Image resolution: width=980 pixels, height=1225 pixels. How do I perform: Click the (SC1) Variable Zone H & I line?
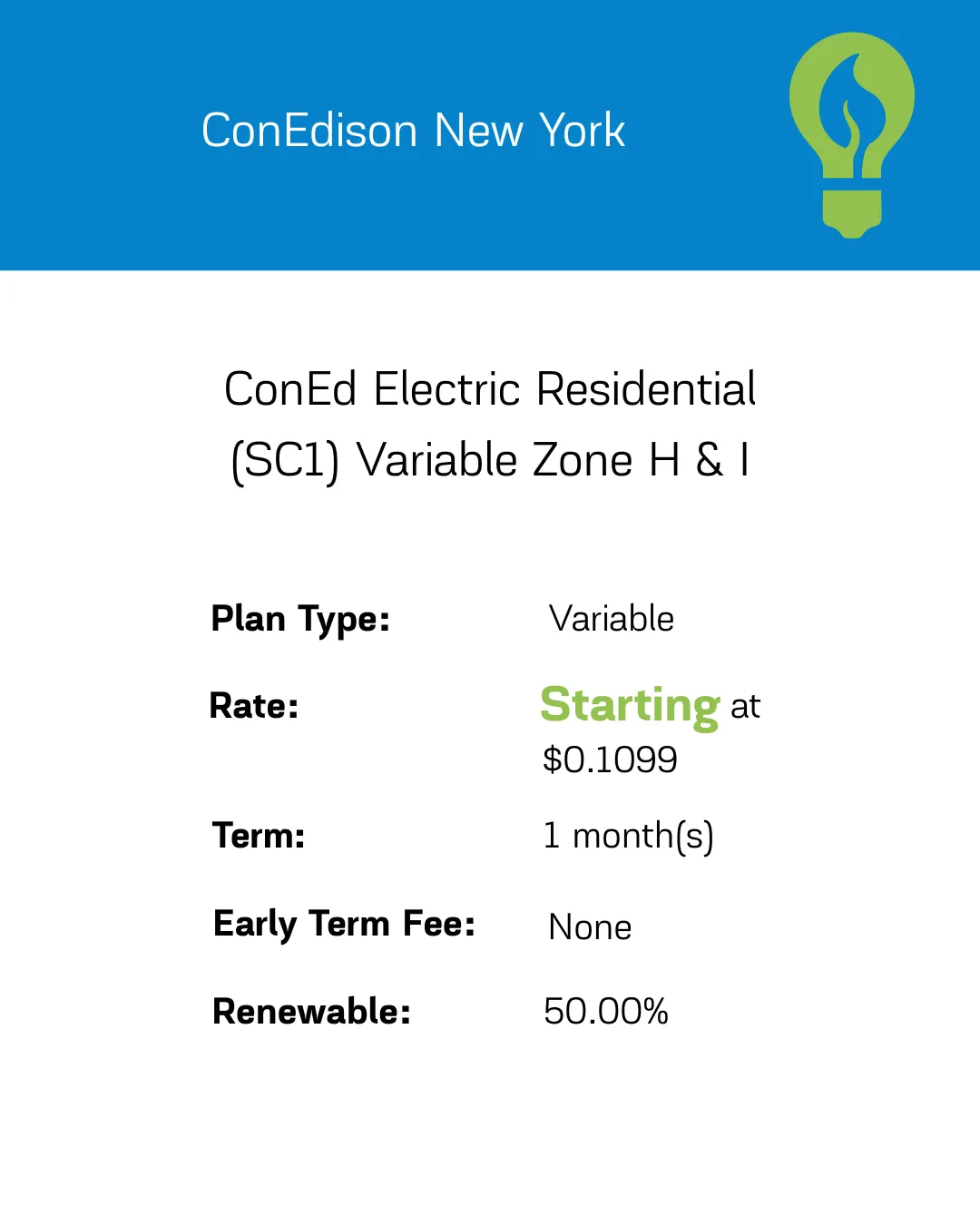490,461
